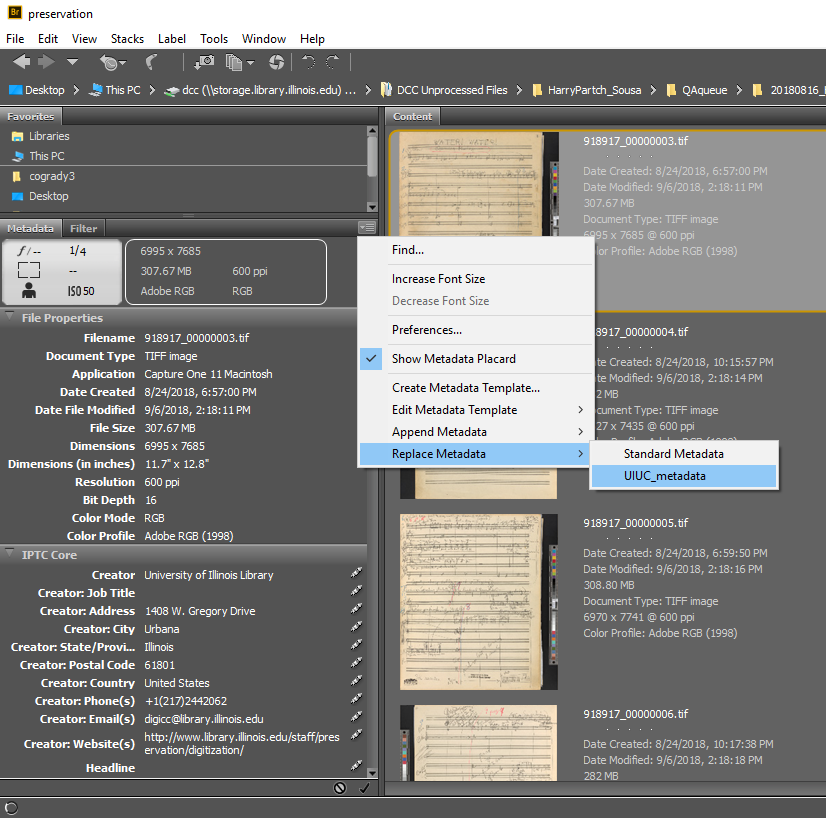Select Create Metadata Template option
Viewport: 826px width, 818px height.
click(x=465, y=388)
